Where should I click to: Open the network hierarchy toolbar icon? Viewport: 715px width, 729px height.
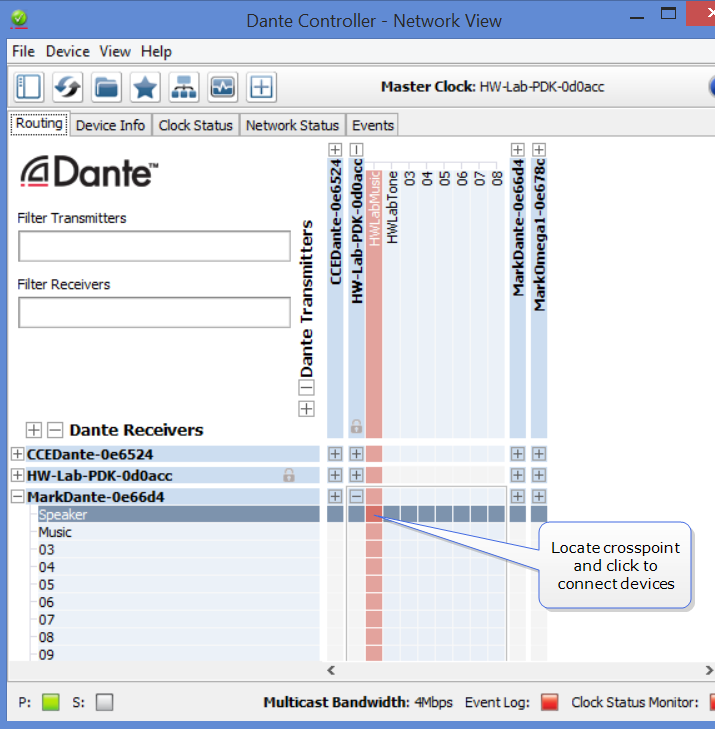coord(183,87)
